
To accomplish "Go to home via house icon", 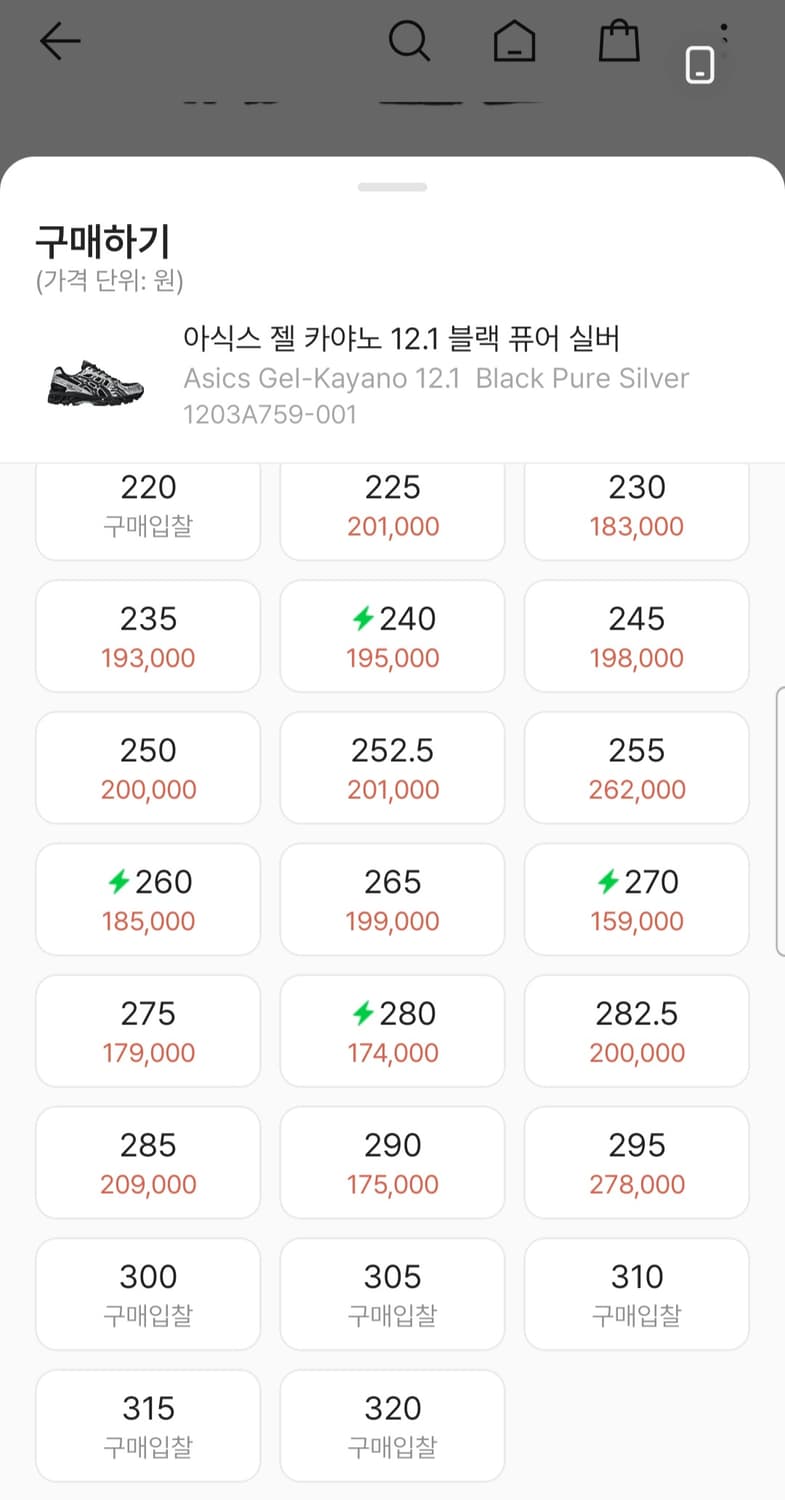I will tap(514, 41).
